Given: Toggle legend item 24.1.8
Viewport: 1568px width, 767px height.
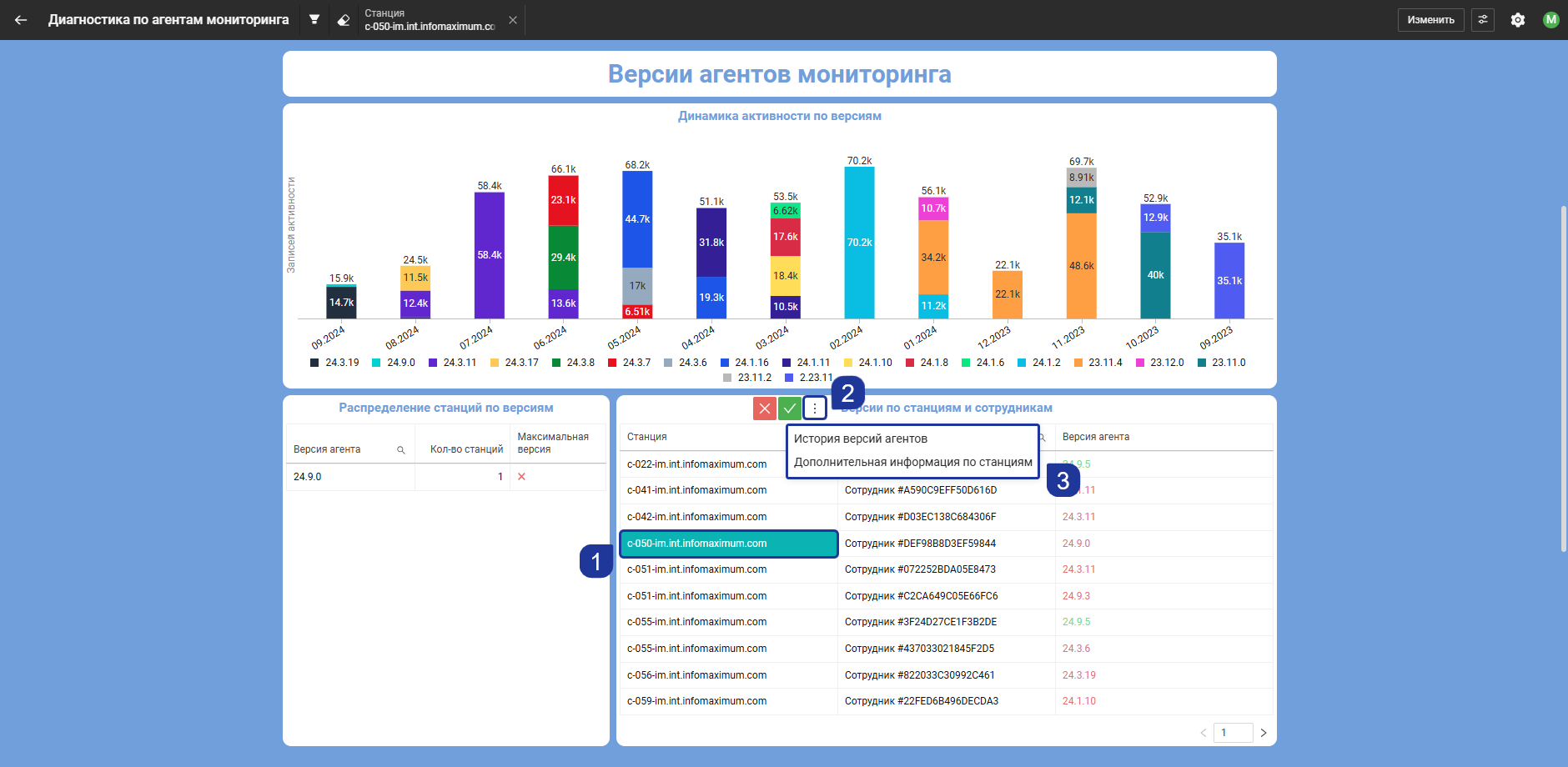Looking at the screenshot, I should [927, 363].
